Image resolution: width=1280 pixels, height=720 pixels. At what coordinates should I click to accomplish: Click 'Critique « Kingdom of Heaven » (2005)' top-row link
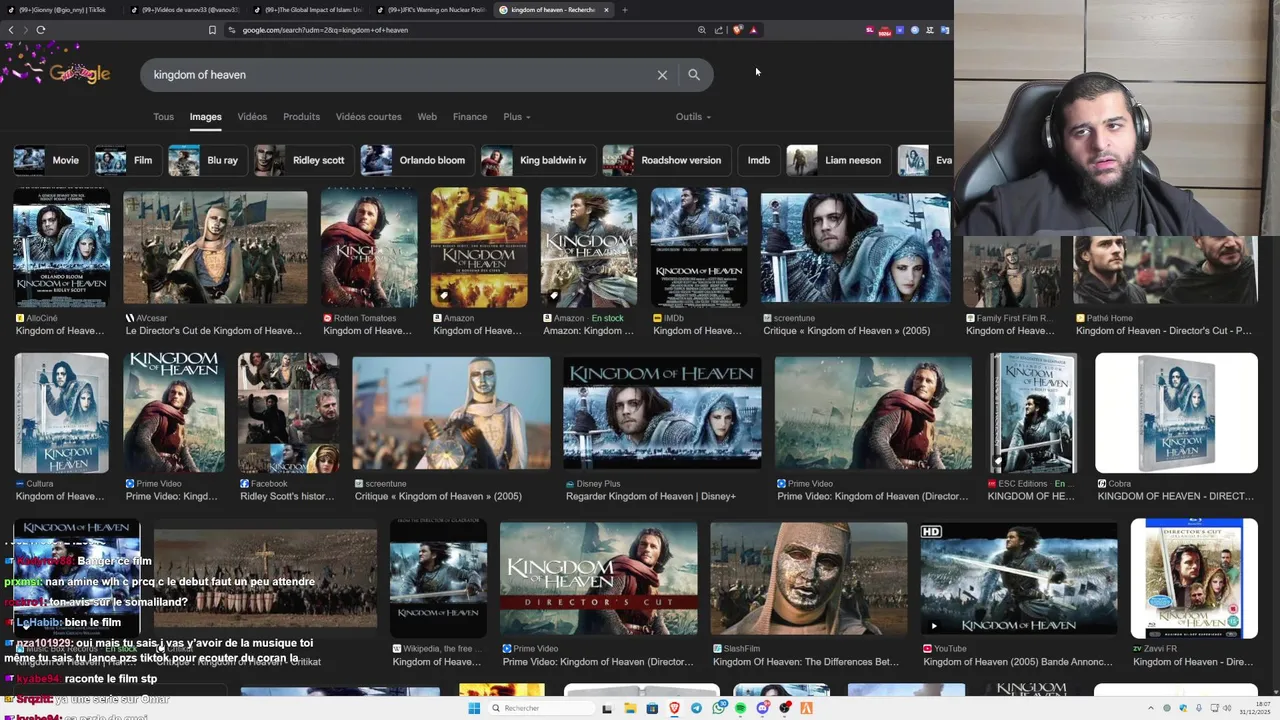tap(846, 331)
